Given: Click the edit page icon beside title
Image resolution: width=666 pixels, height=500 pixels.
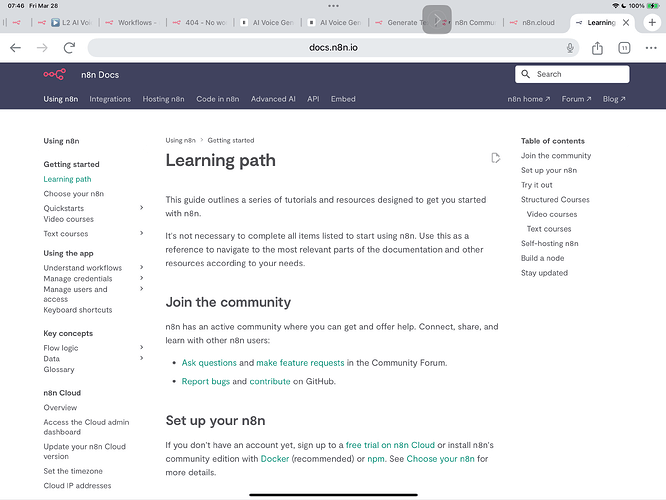Looking at the screenshot, I should tap(495, 158).
